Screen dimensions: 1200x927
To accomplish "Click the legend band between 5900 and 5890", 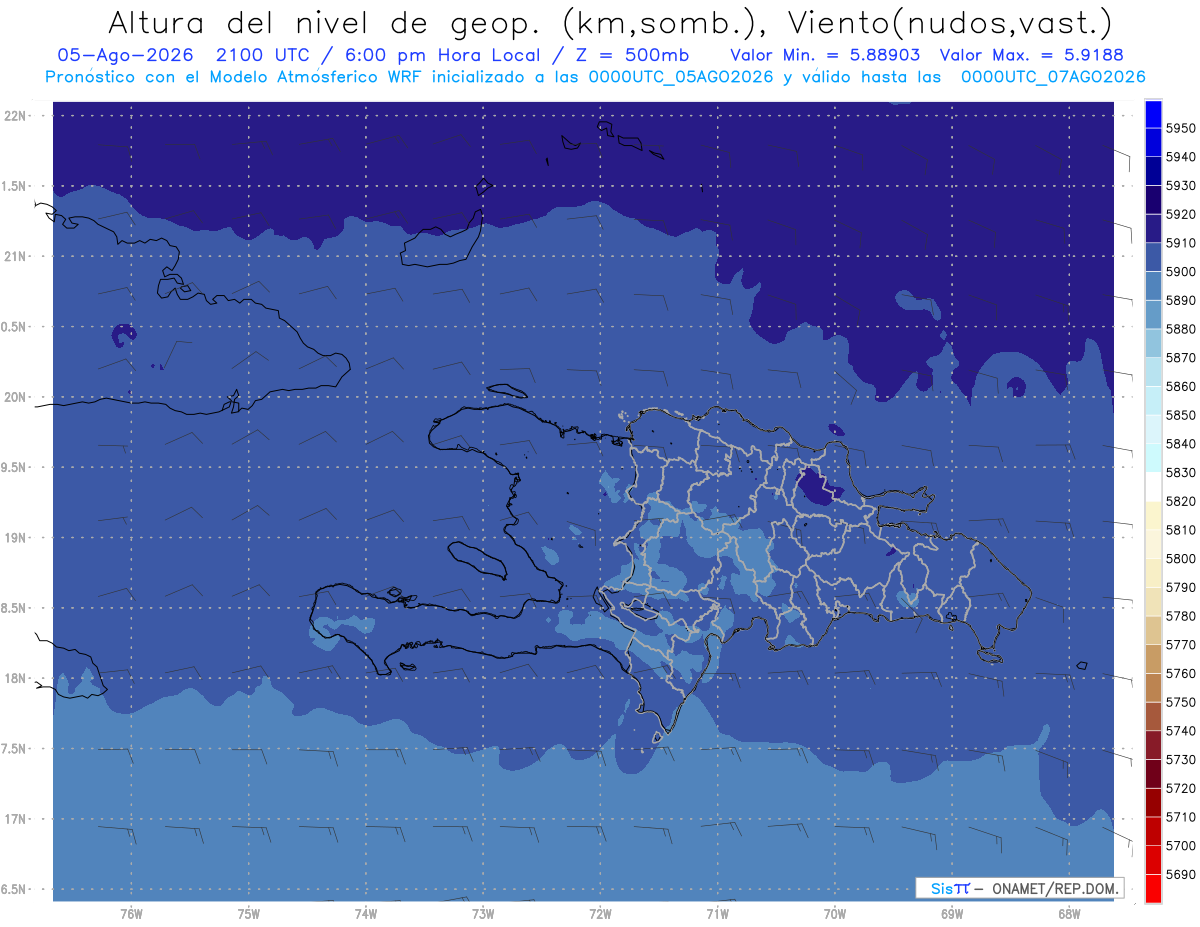I will click(1152, 286).
